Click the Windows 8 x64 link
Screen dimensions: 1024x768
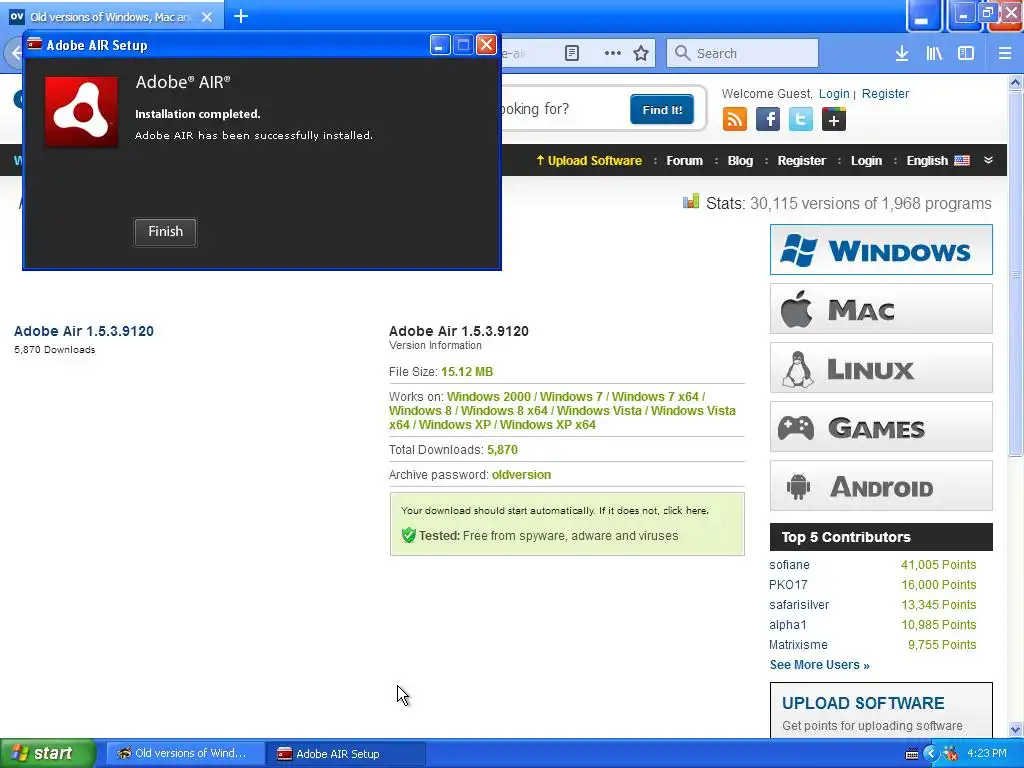click(x=504, y=411)
